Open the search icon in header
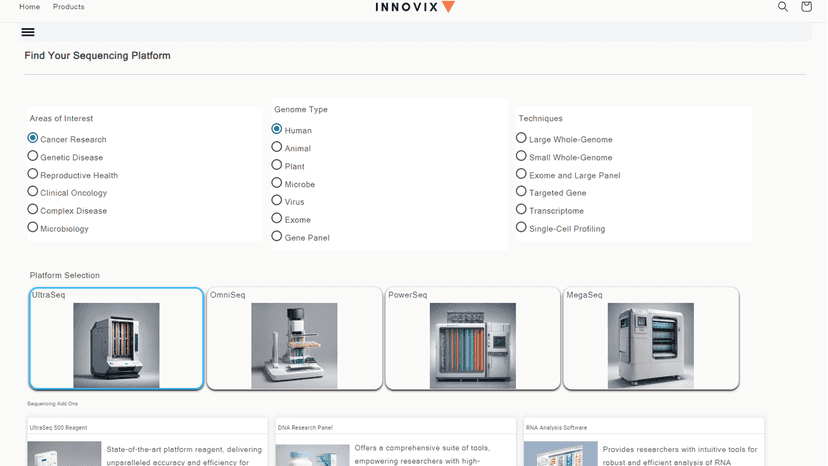Viewport: 828px width, 466px height. coord(783,7)
